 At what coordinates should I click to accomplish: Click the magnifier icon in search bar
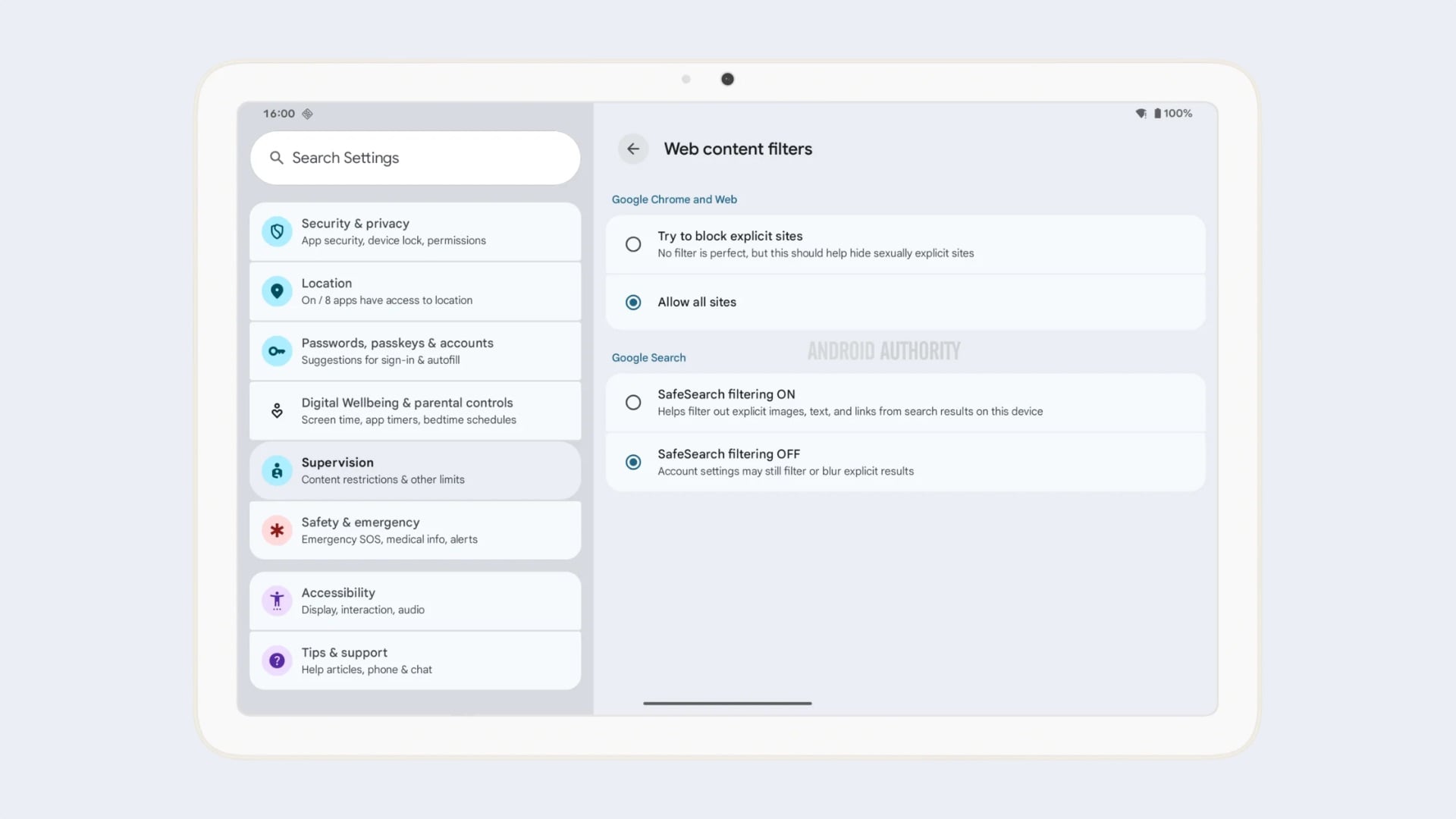(x=277, y=158)
